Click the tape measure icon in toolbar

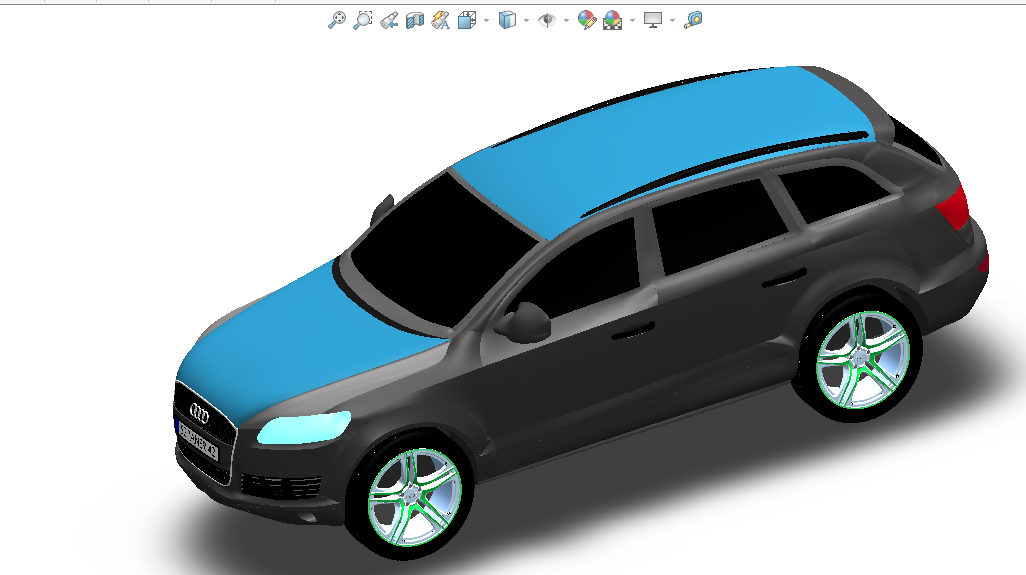click(693, 20)
